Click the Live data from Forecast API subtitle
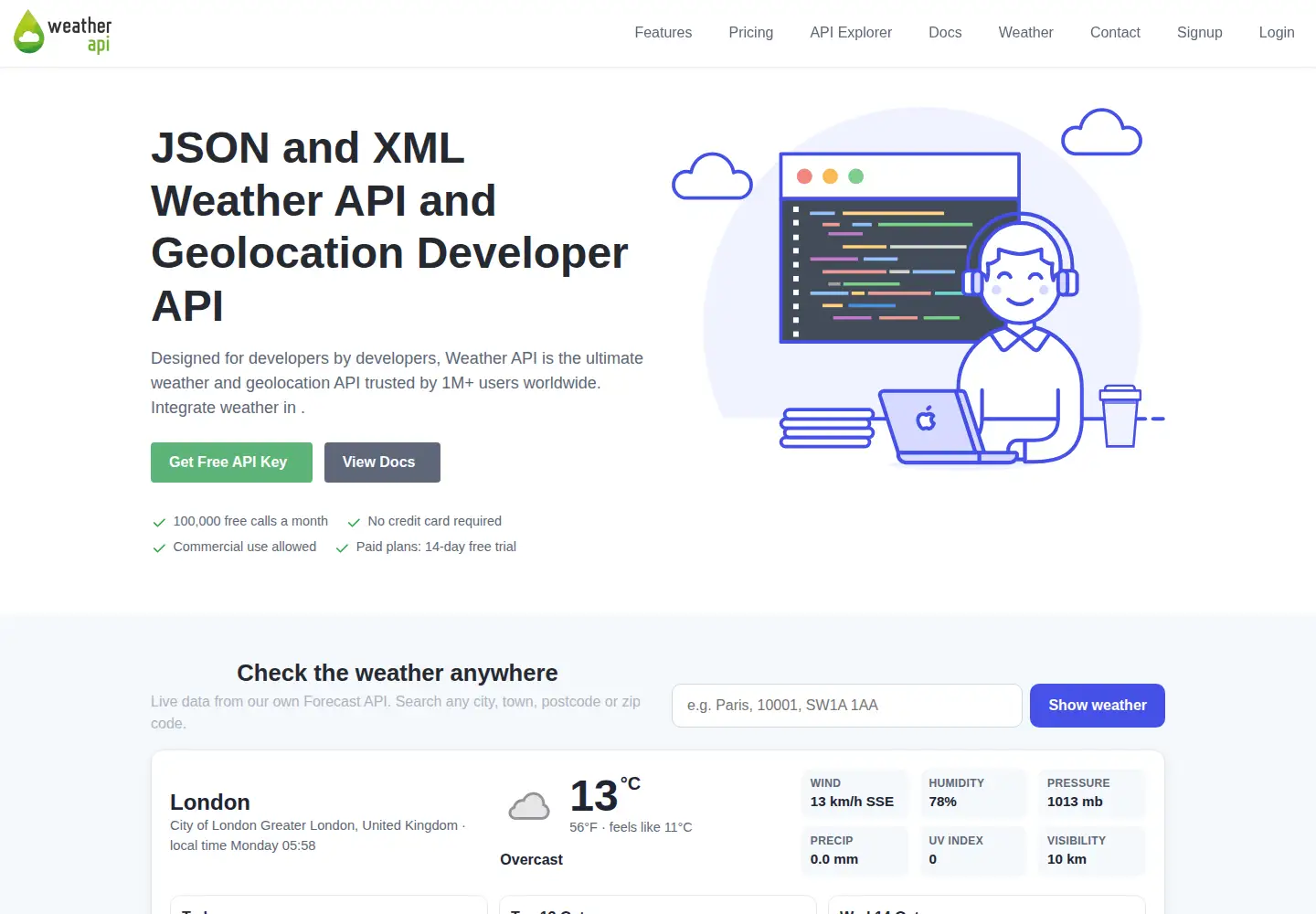This screenshot has height=914, width=1316. pyautogui.click(x=398, y=713)
